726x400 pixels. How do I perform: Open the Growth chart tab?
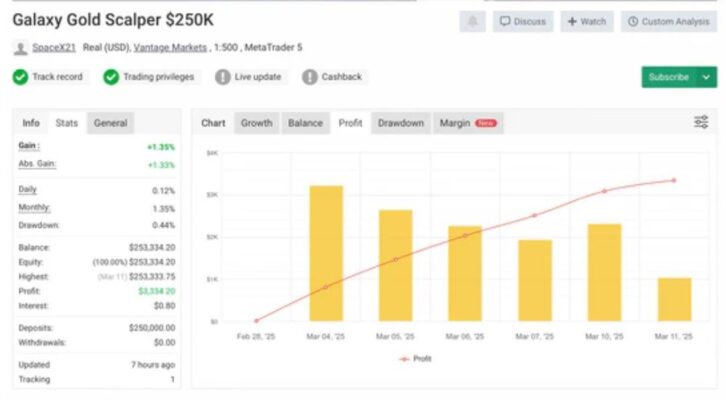[x=256, y=123]
